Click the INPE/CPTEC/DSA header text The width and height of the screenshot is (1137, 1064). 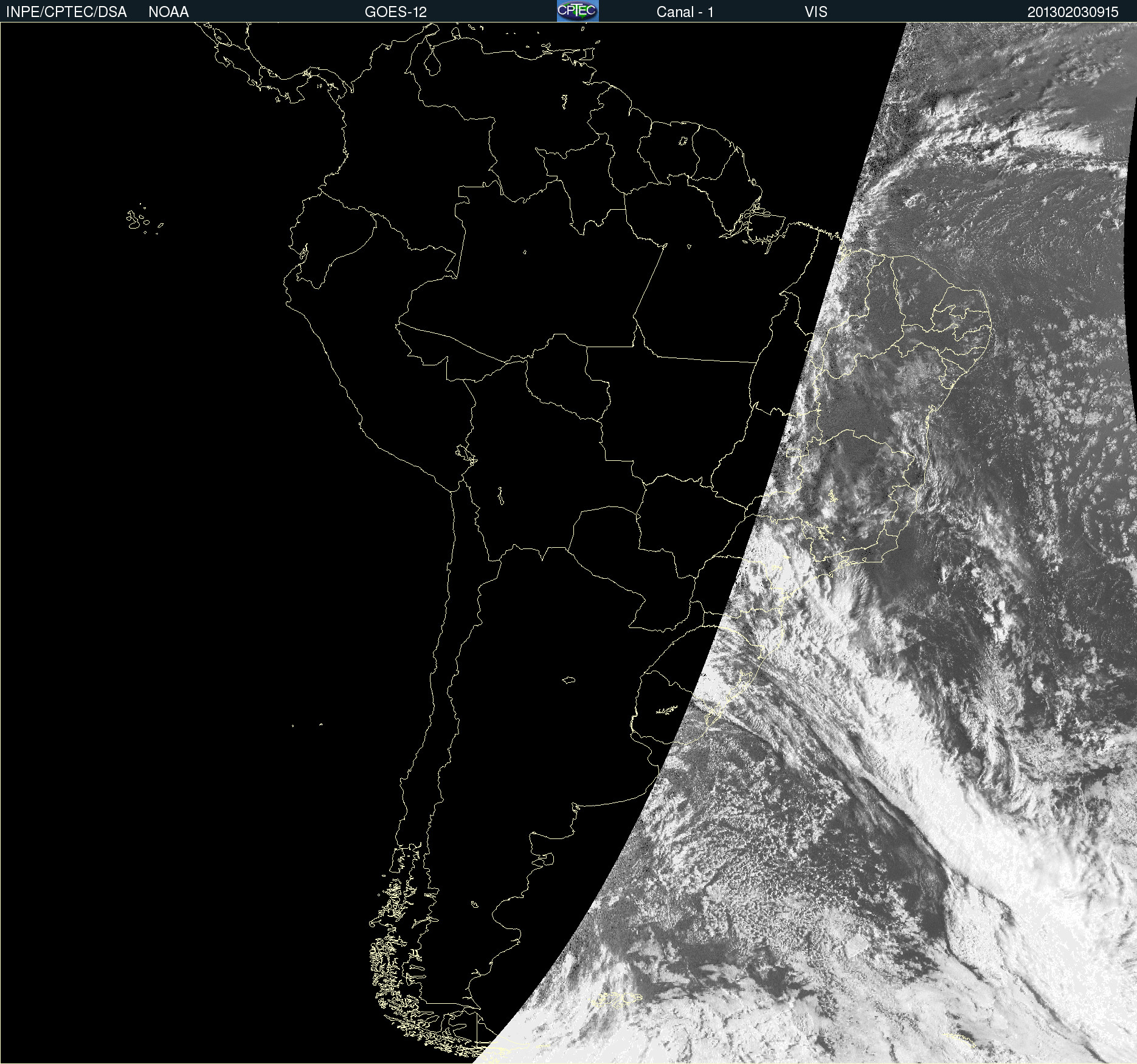point(66,12)
